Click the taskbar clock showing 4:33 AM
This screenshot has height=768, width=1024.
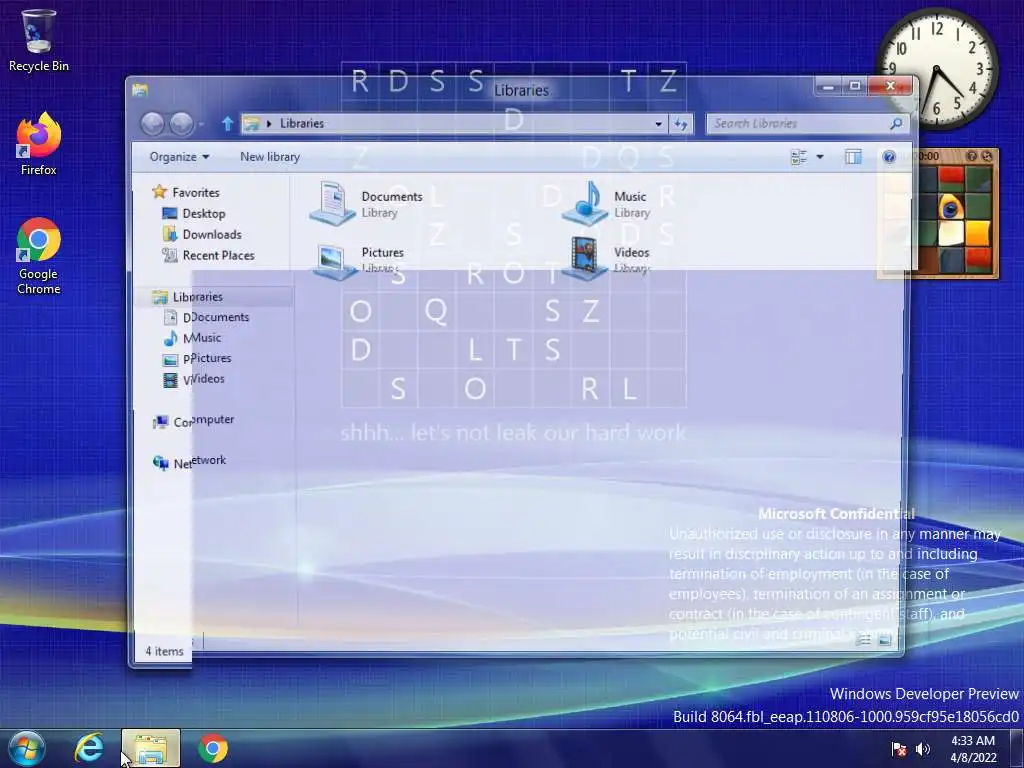[x=972, y=741]
